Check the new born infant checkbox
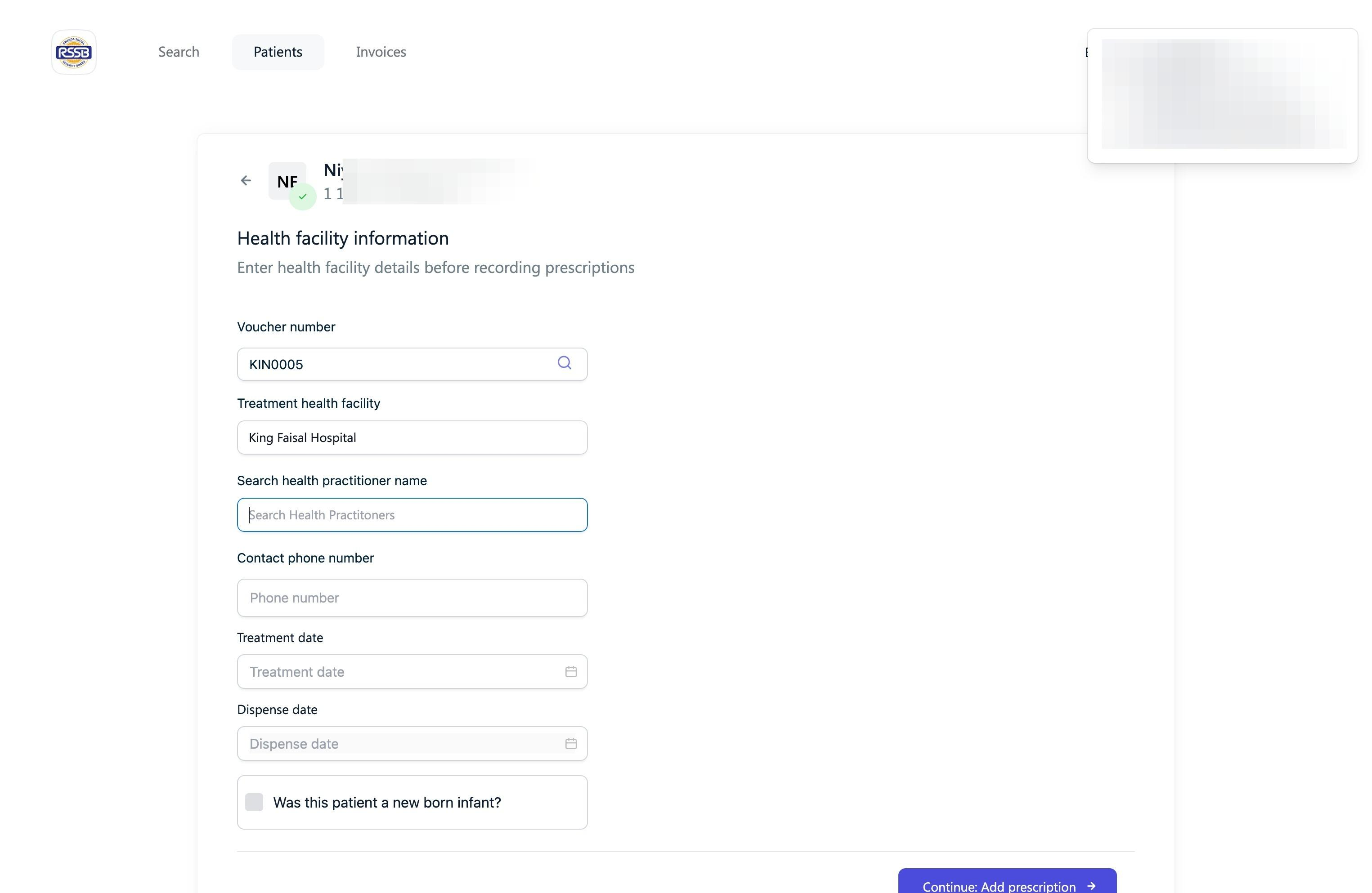This screenshot has height=893, width=1372. [x=254, y=802]
